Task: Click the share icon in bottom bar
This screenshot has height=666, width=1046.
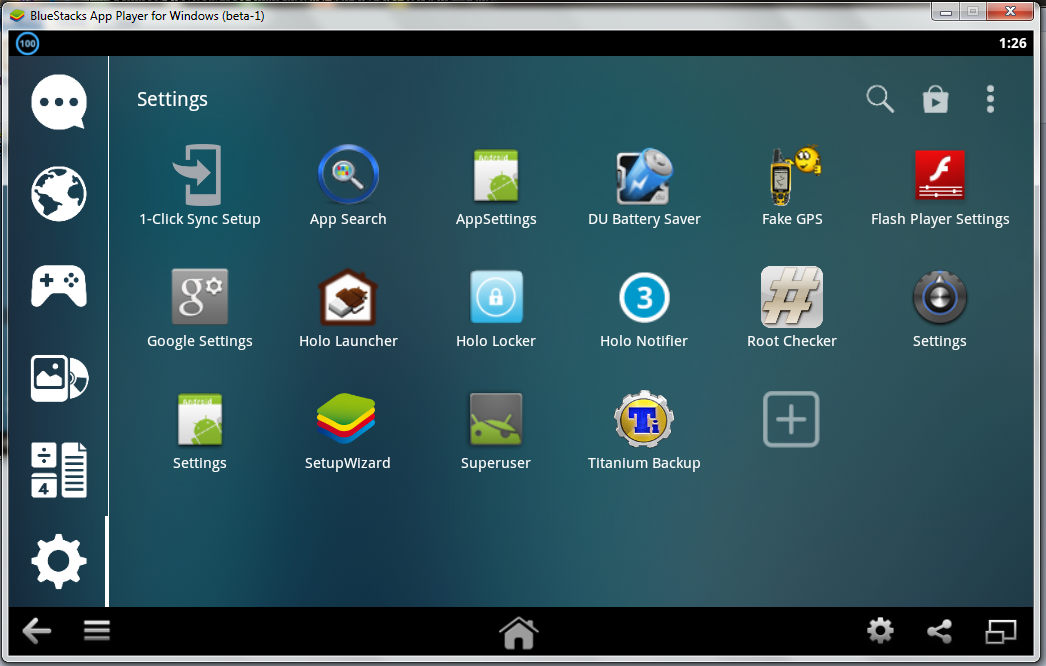Action: tap(939, 631)
